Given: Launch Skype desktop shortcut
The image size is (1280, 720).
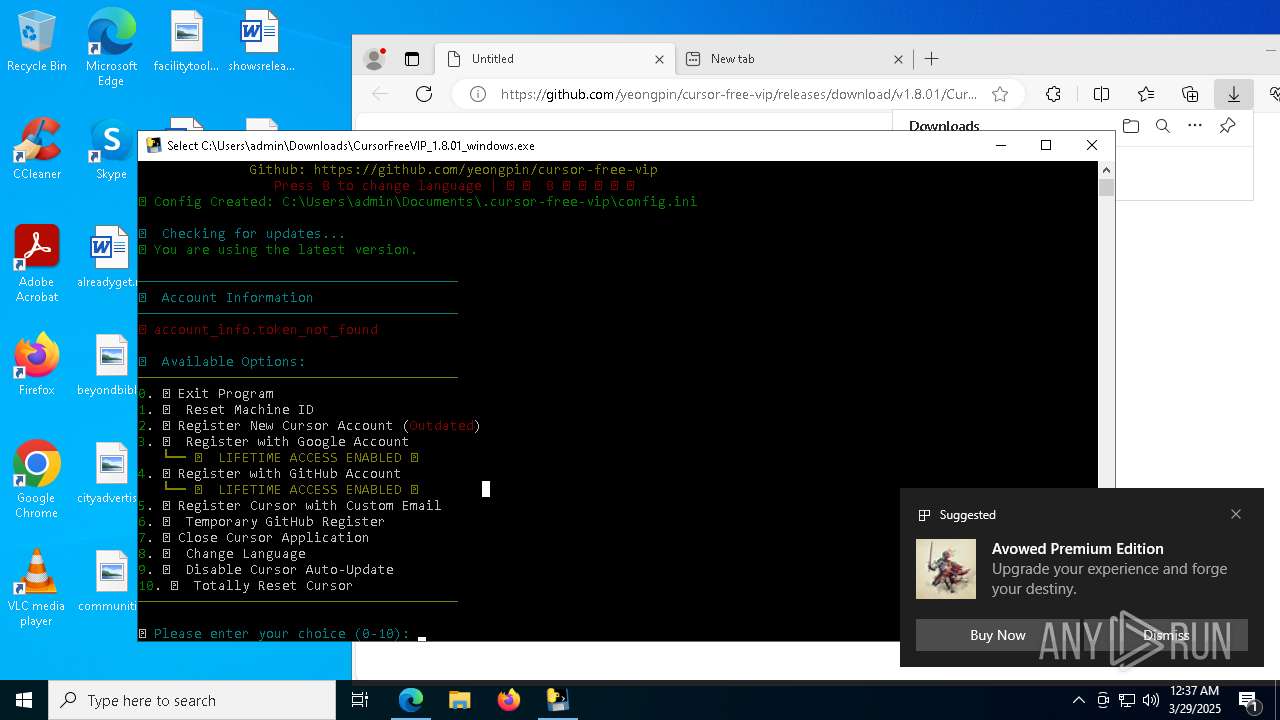Looking at the screenshot, I should [111, 148].
